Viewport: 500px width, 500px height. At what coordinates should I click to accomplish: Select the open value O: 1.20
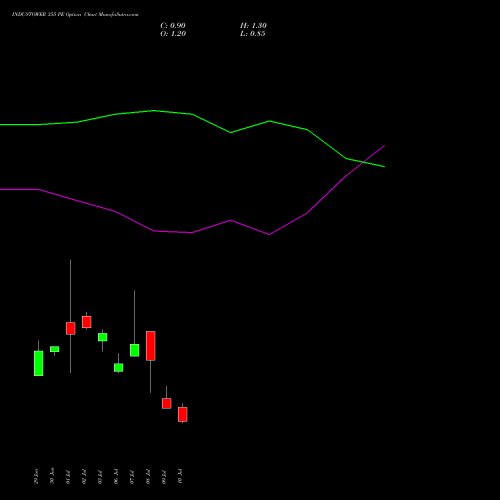click(173, 34)
